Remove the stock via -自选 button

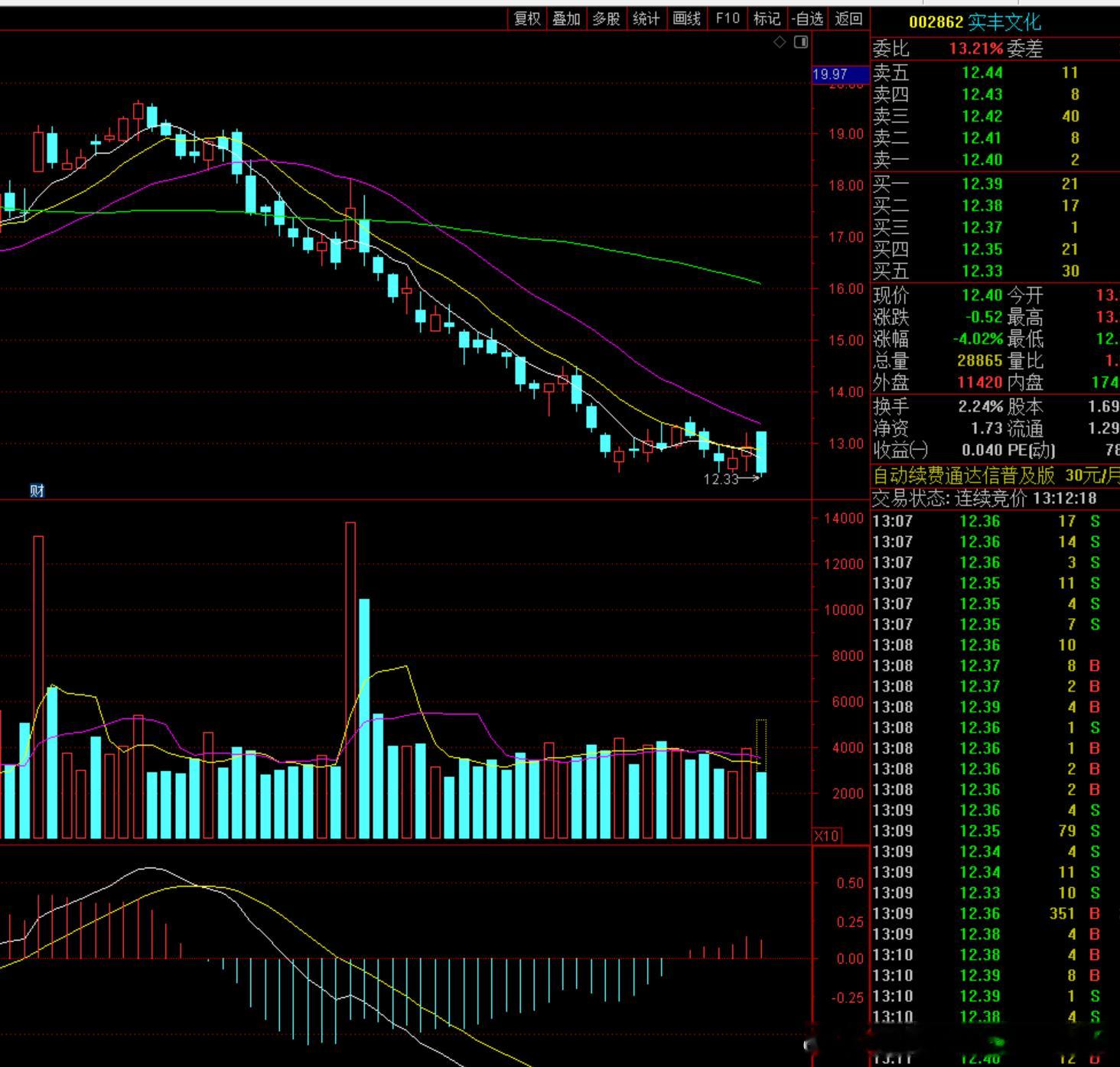pos(807,19)
